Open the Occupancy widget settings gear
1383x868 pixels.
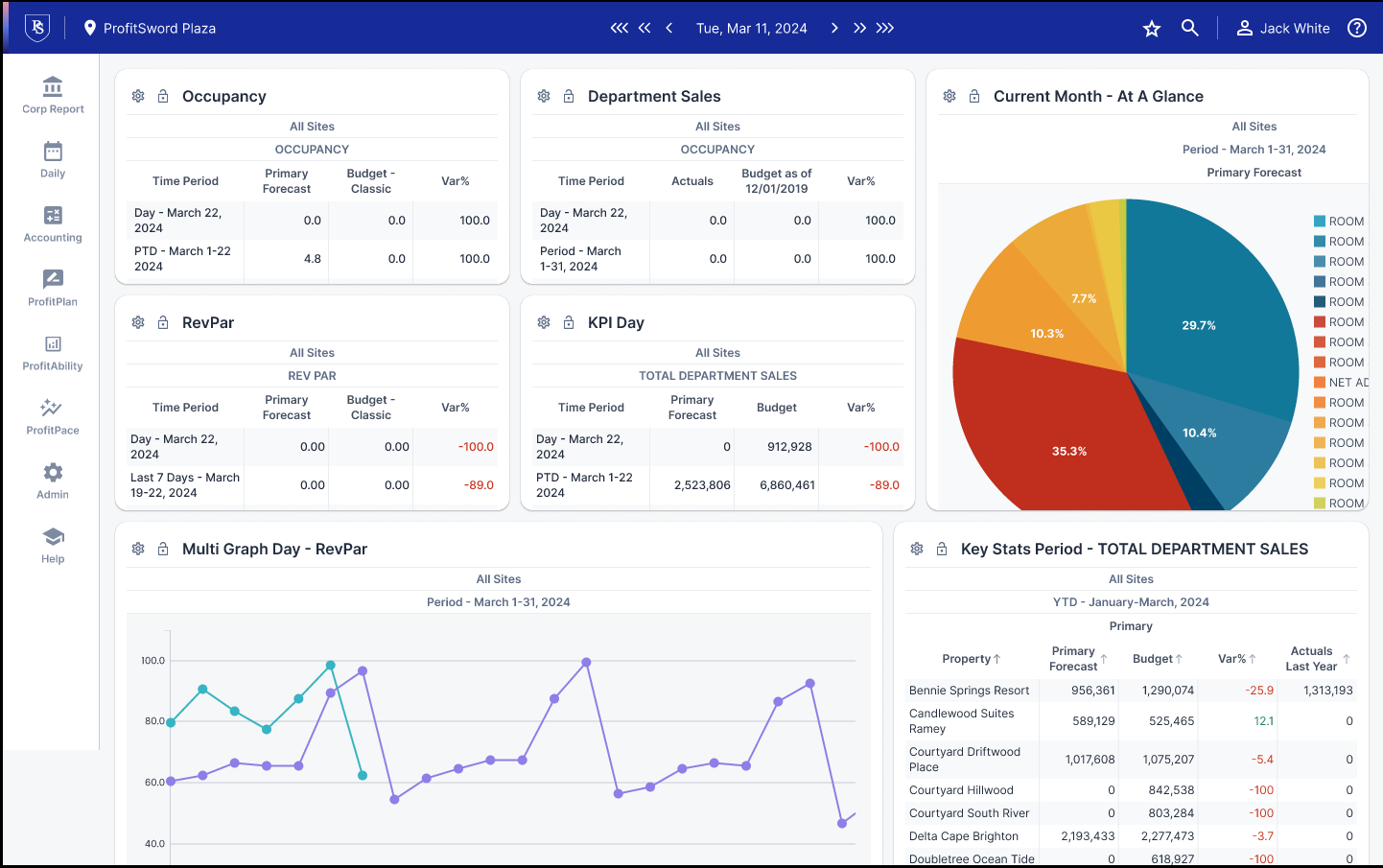[x=138, y=96]
